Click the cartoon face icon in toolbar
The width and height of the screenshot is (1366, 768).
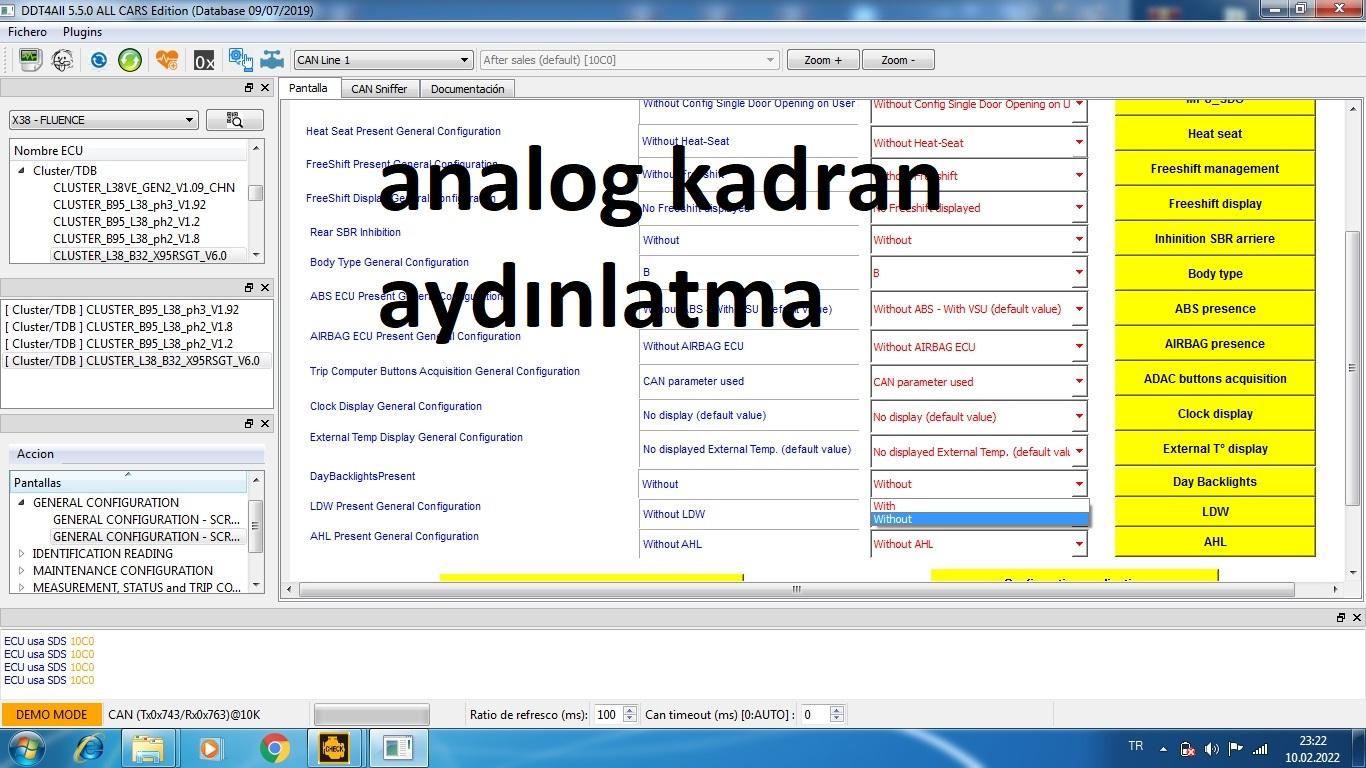pyautogui.click(x=62, y=60)
